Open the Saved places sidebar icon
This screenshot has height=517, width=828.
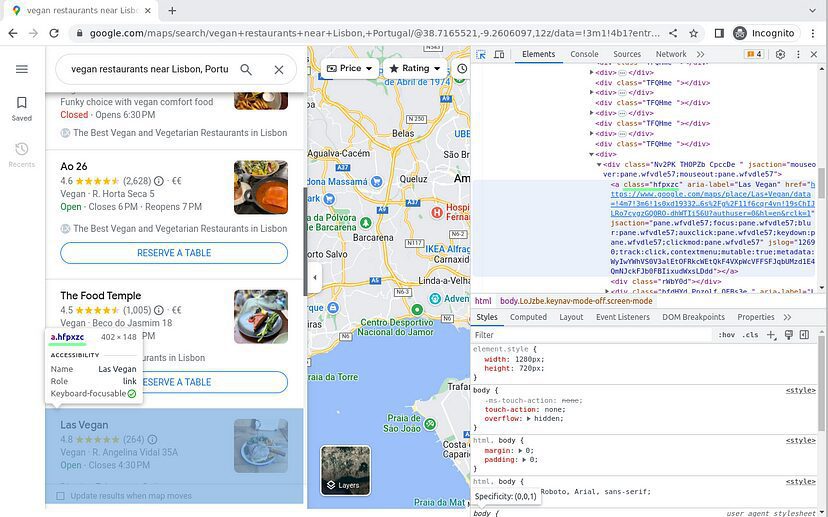point(21,108)
